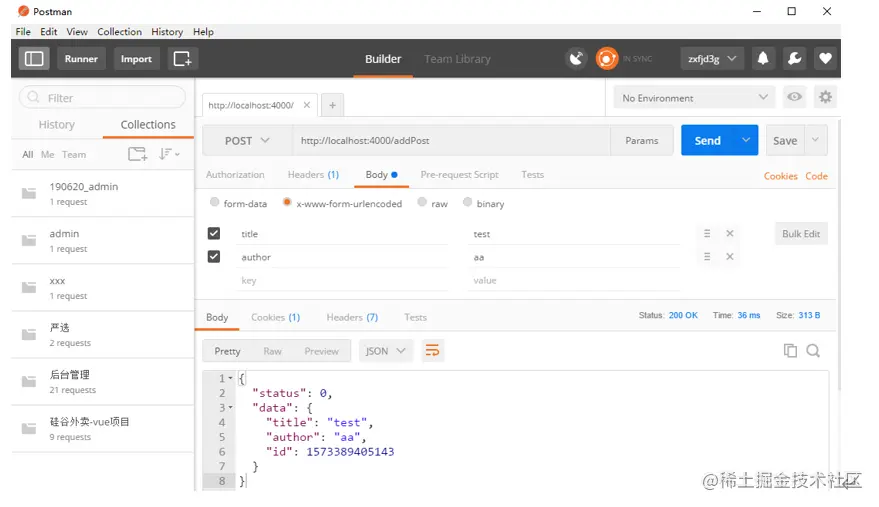Click the filter search magnifier icon

coord(34,98)
